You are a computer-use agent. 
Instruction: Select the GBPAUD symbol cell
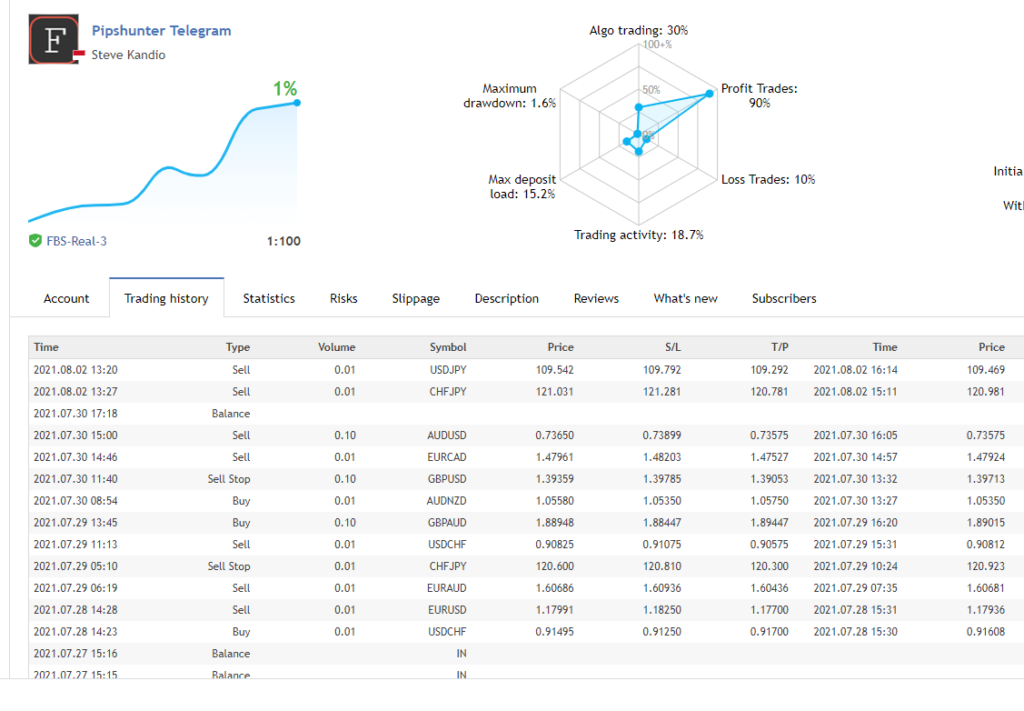pos(447,523)
